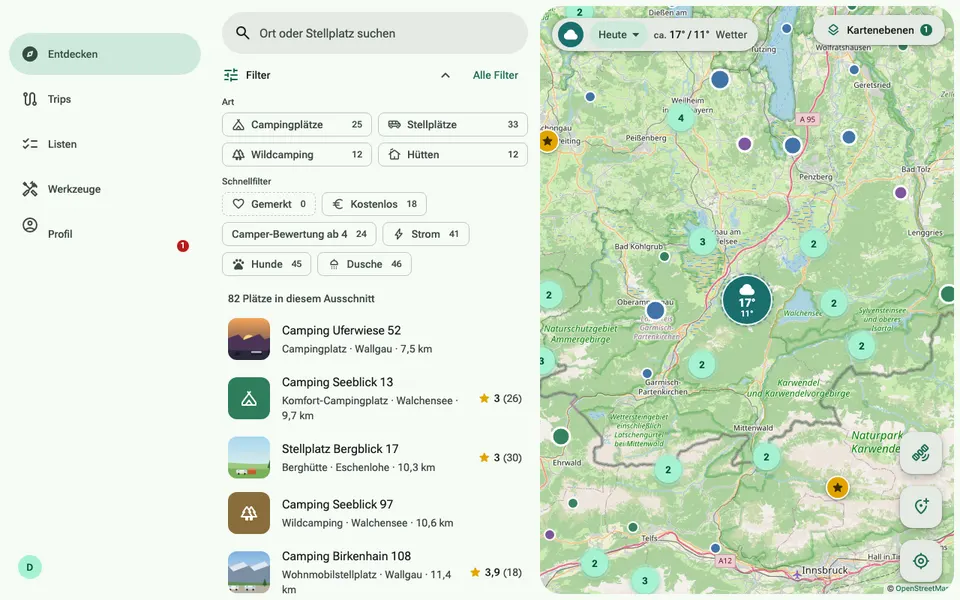Go to Trips in the sidebar
Viewport: 960px width, 600px height.
pos(105,99)
